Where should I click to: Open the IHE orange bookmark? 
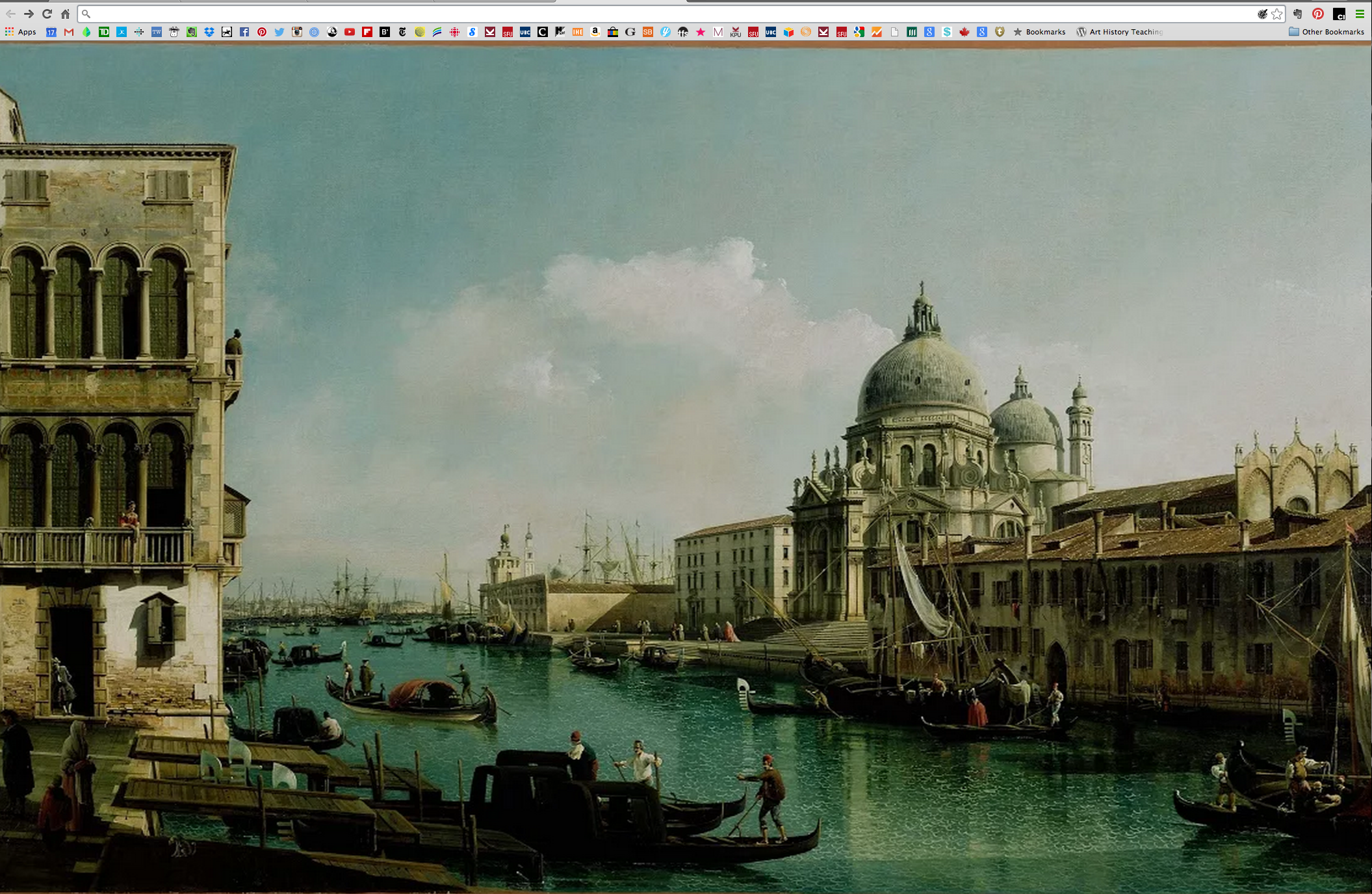pos(578,32)
